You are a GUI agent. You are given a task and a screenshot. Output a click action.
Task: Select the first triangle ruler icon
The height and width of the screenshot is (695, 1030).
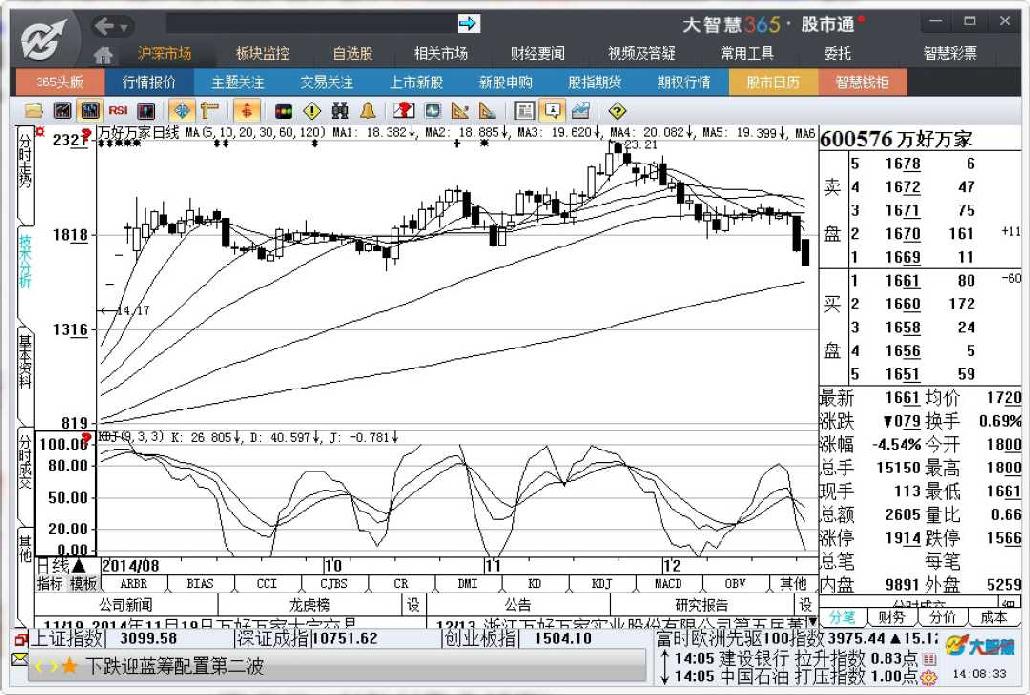point(460,110)
